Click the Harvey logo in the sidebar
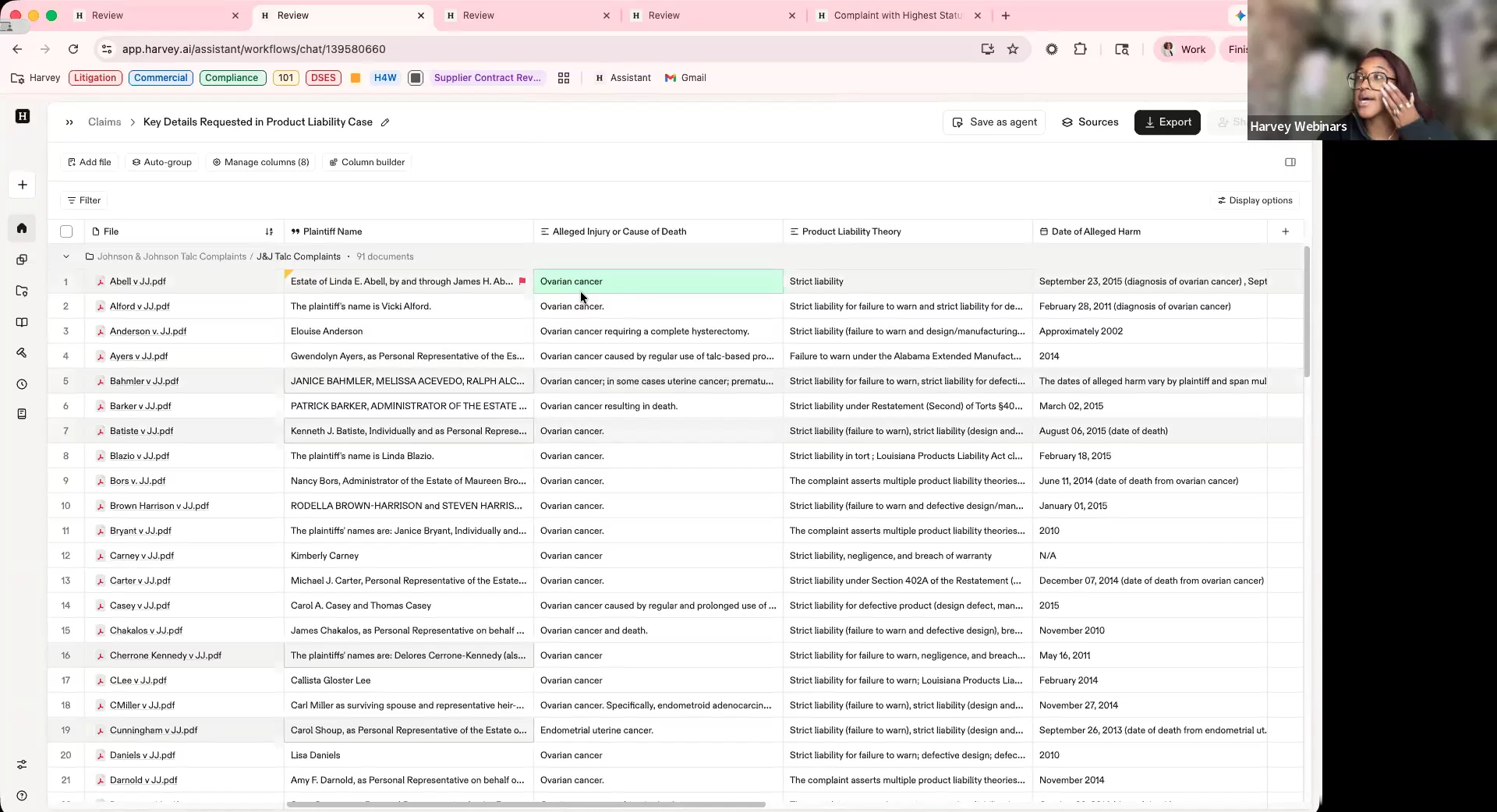This screenshot has height=812, width=1497. click(x=23, y=116)
